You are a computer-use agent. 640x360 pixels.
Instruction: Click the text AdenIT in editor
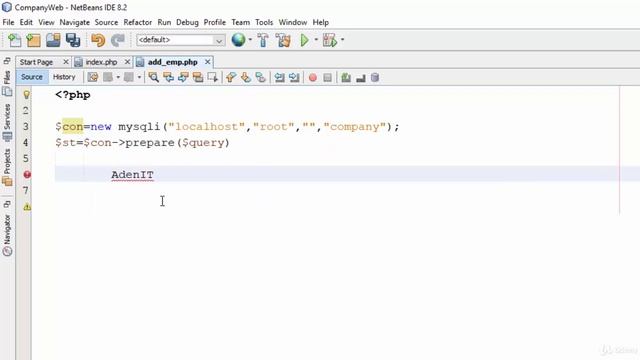tap(133, 175)
